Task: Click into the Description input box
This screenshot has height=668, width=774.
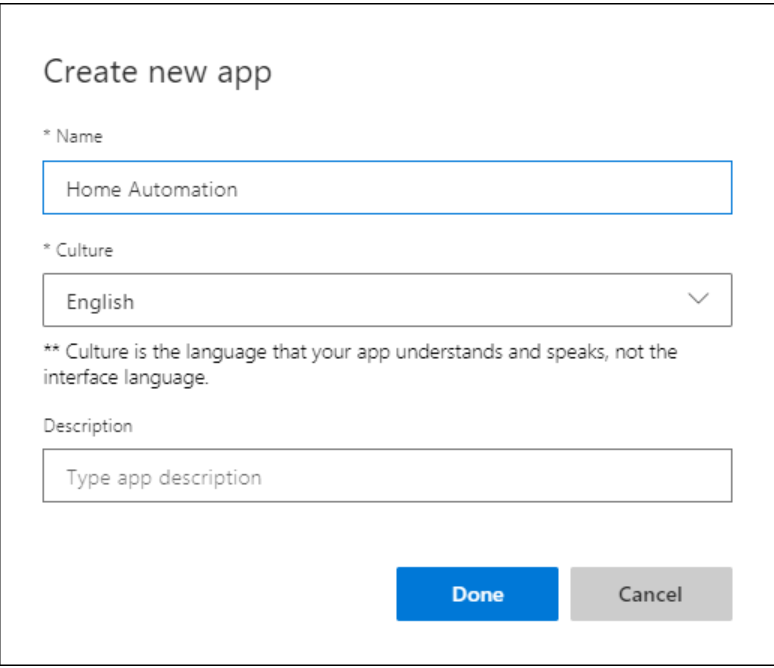Action: [386, 475]
